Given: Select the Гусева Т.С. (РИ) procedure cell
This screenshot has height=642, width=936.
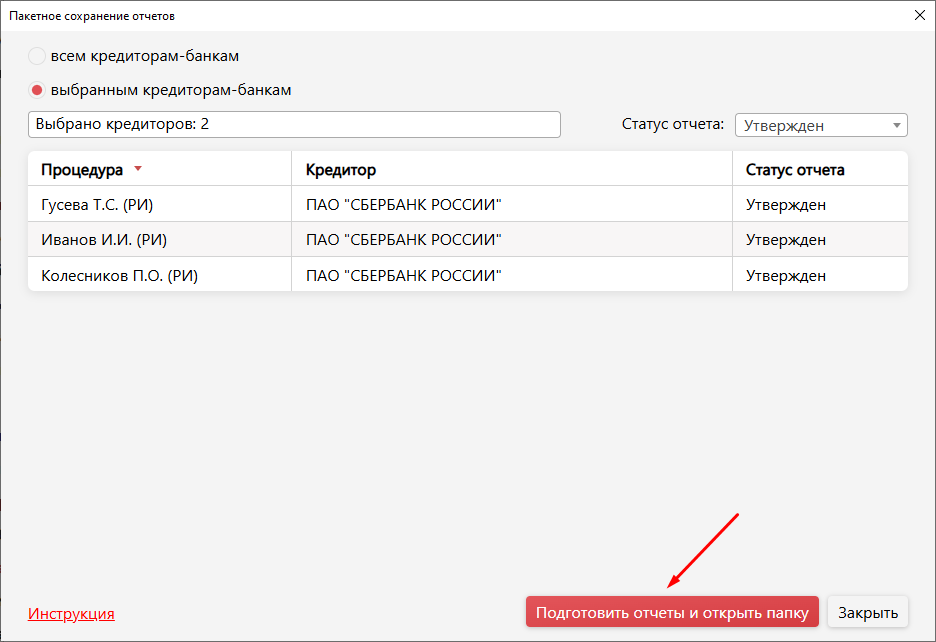Looking at the screenshot, I should [97, 205].
